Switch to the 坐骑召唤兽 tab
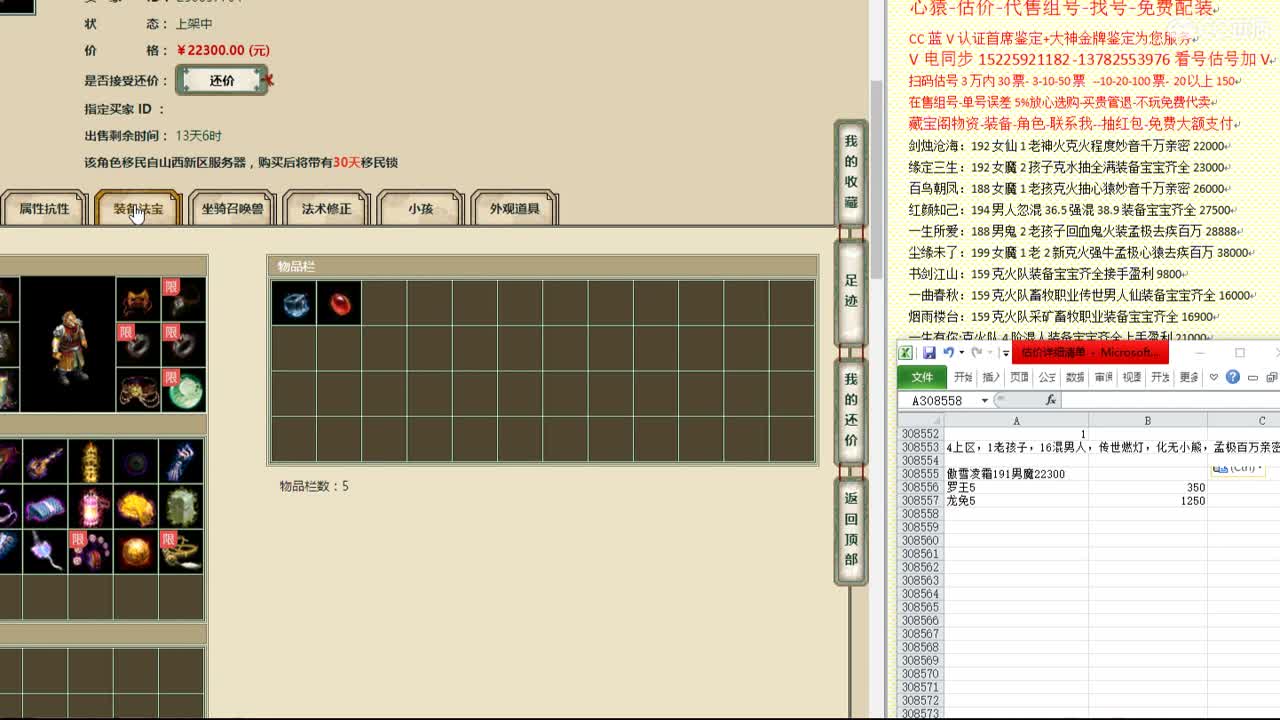Image resolution: width=1280 pixels, height=720 pixels. [x=232, y=207]
